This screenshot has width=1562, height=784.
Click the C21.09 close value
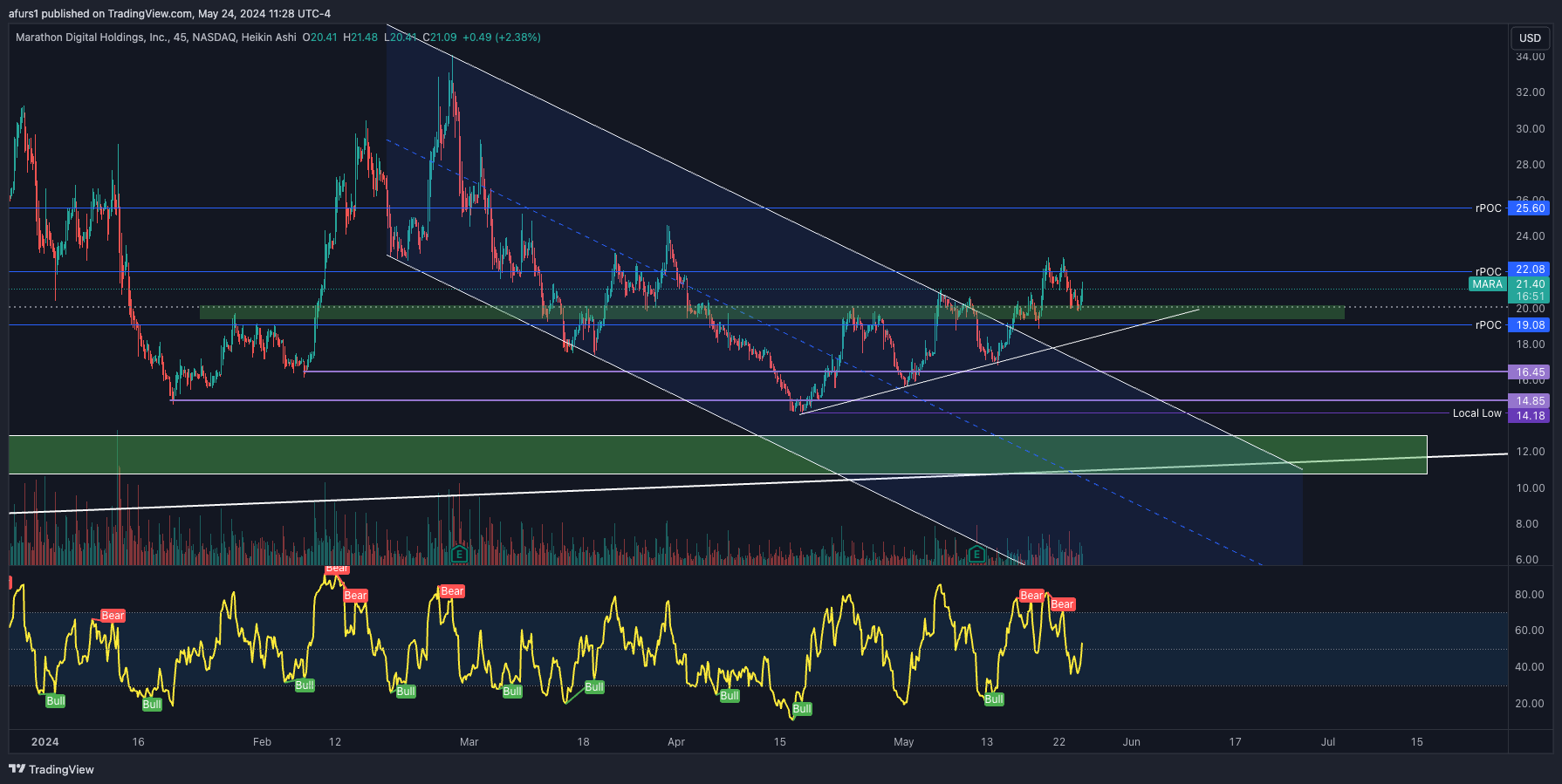click(440, 37)
